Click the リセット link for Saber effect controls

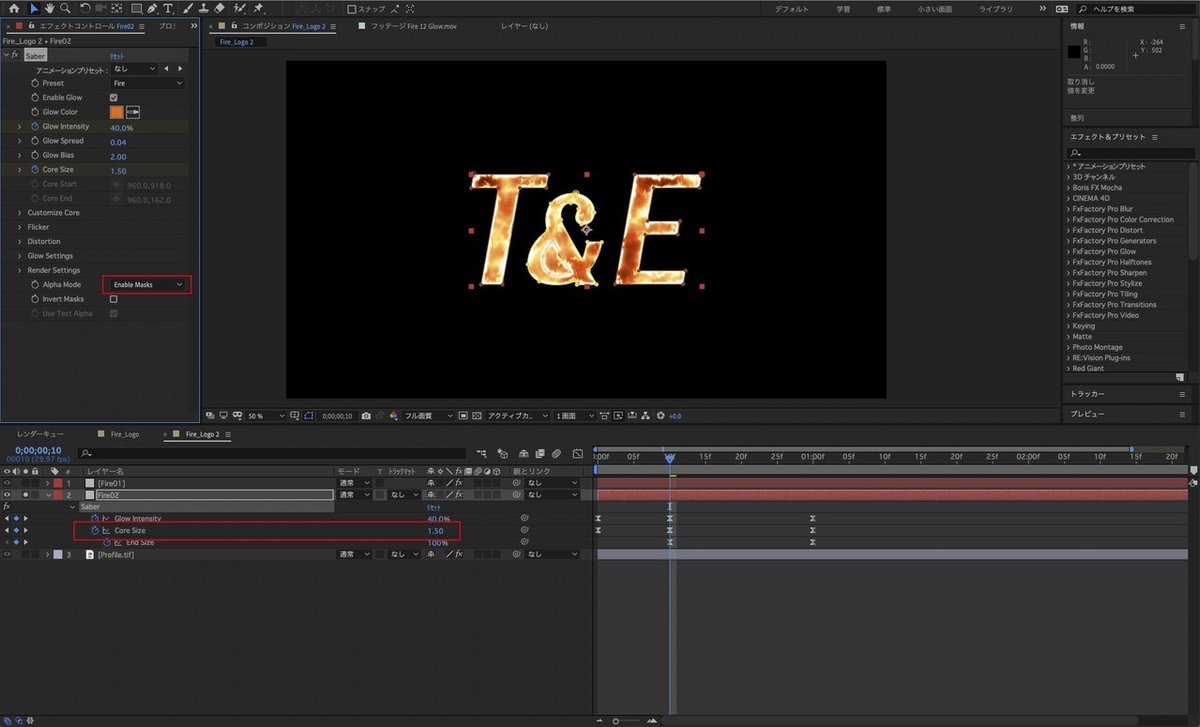point(116,55)
